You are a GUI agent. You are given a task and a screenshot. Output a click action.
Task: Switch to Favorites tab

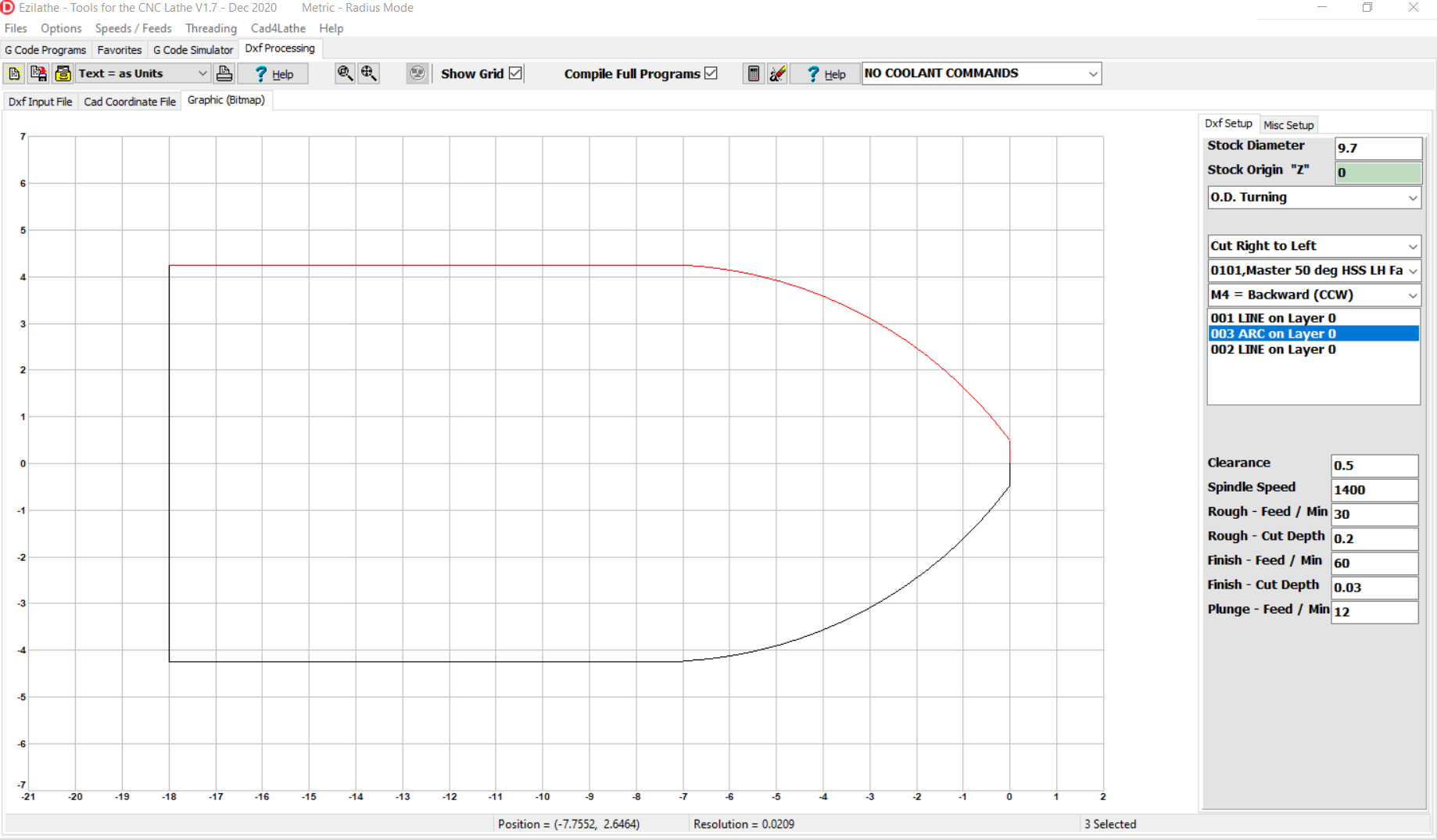[x=120, y=50]
